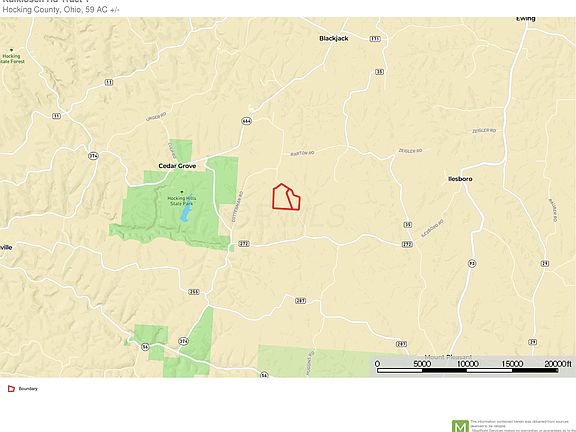The height and width of the screenshot is (432, 576).
Task: Click the route 272 shield near Ilesboro Rd
Action: point(407,244)
